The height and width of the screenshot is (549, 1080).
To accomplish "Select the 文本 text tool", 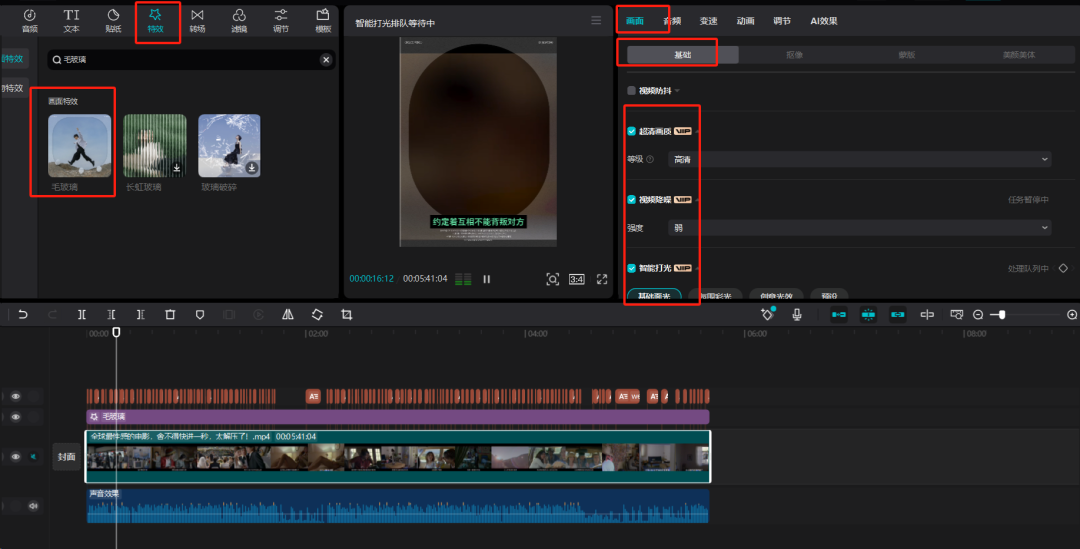I will [72, 20].
